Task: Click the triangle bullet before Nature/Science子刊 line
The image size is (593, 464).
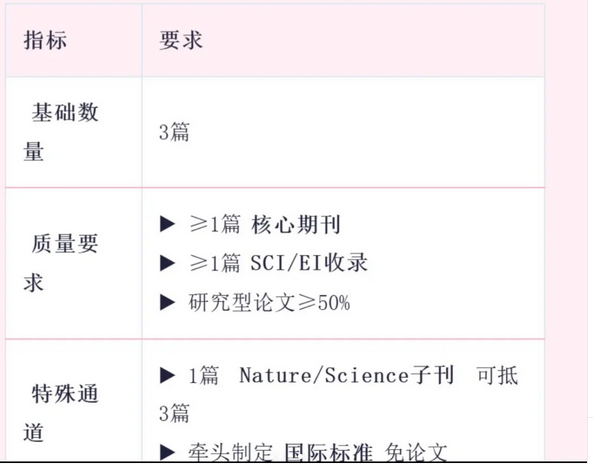Action: tap(168, 376)
